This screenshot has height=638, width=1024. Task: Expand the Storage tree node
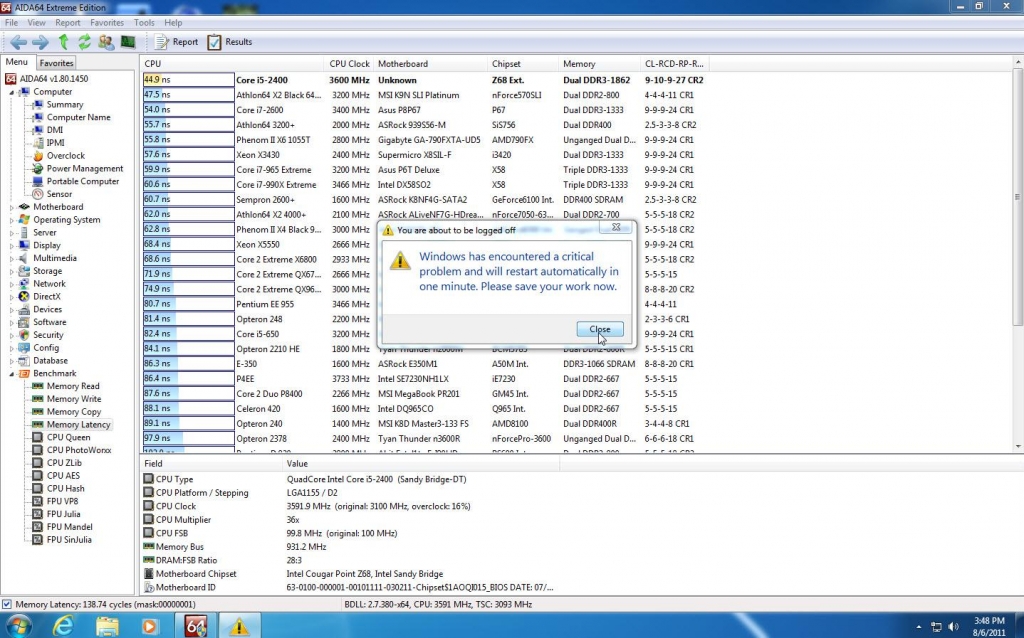click(12, 271)
